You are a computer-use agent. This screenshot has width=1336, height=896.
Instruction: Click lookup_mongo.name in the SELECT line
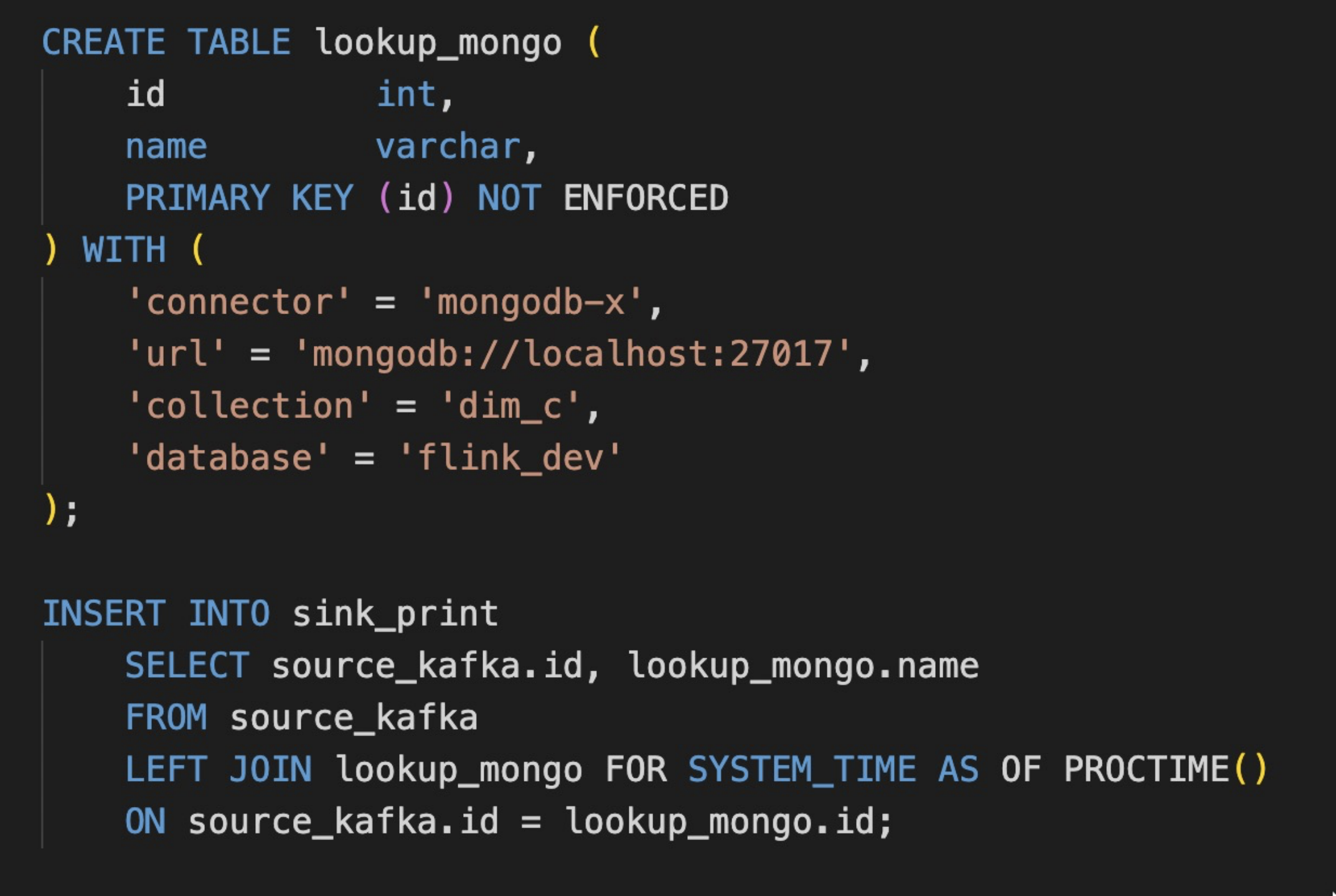point(803,666)
